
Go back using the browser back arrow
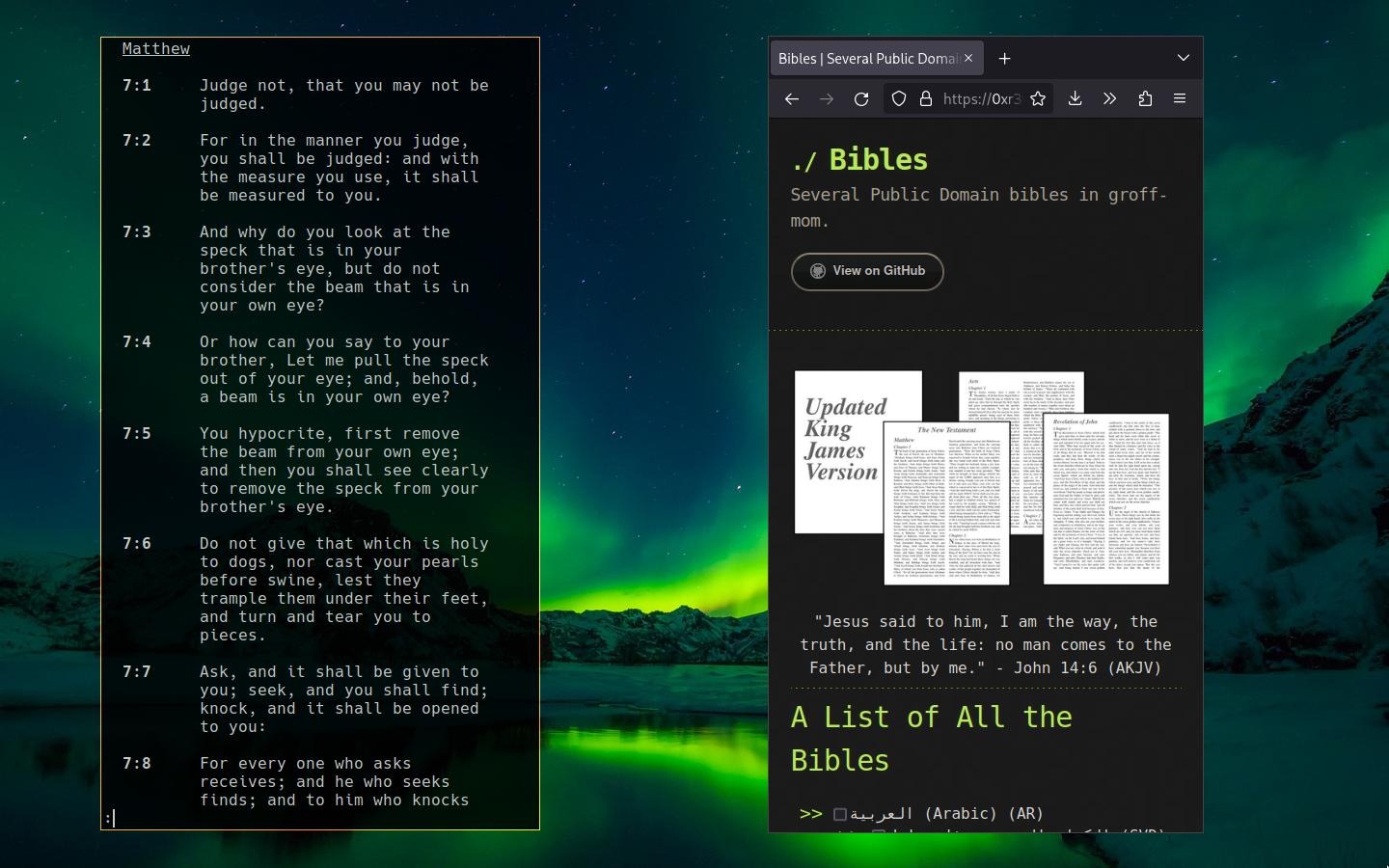792,98
